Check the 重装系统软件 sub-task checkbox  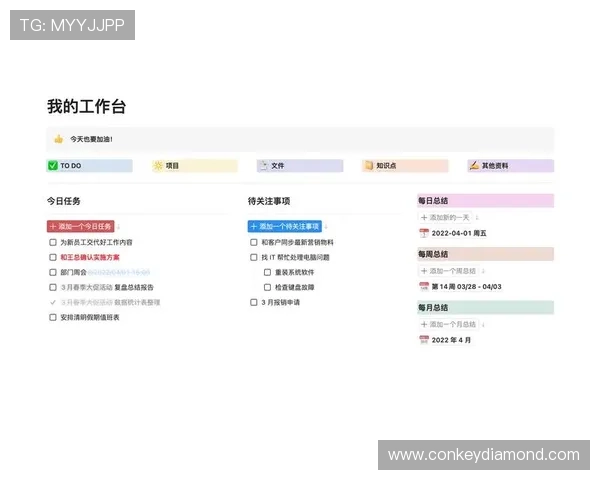pyautogui.click(x=267, y=272)
